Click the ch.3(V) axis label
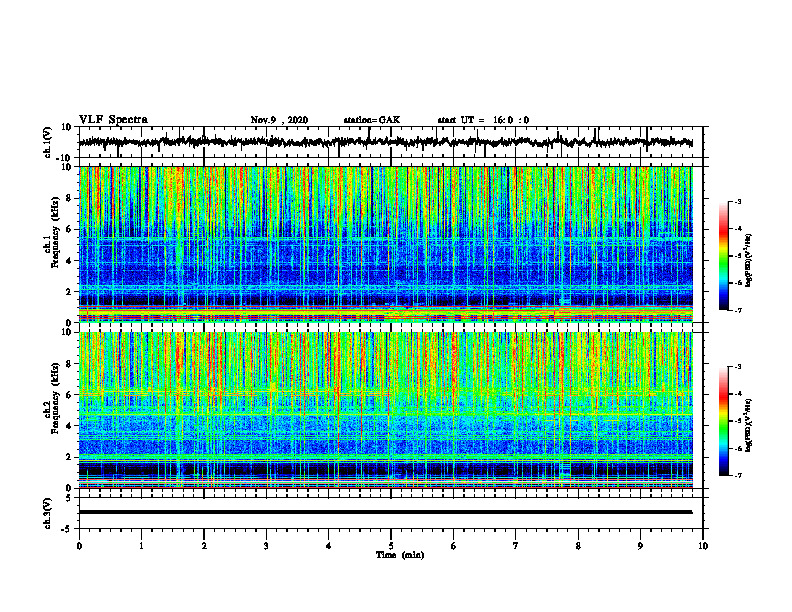 tap(48, 513)
